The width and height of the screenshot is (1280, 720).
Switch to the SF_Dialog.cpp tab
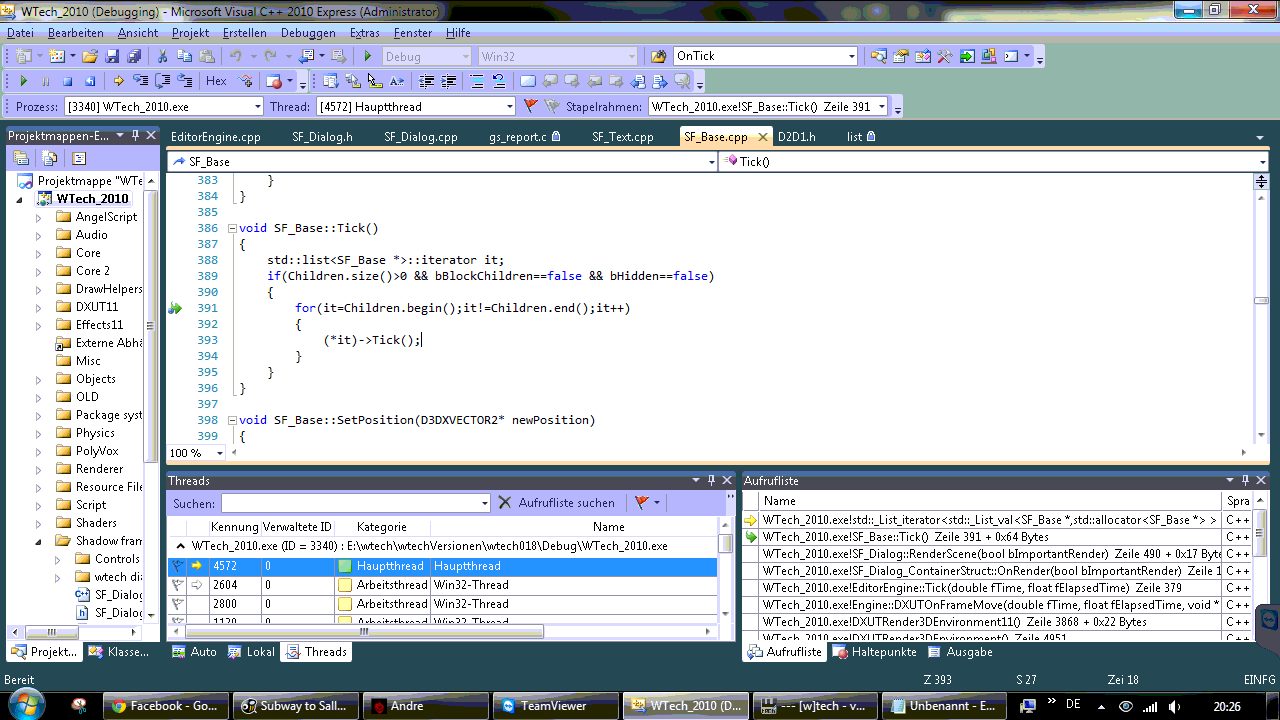click(x=420, y=137)
